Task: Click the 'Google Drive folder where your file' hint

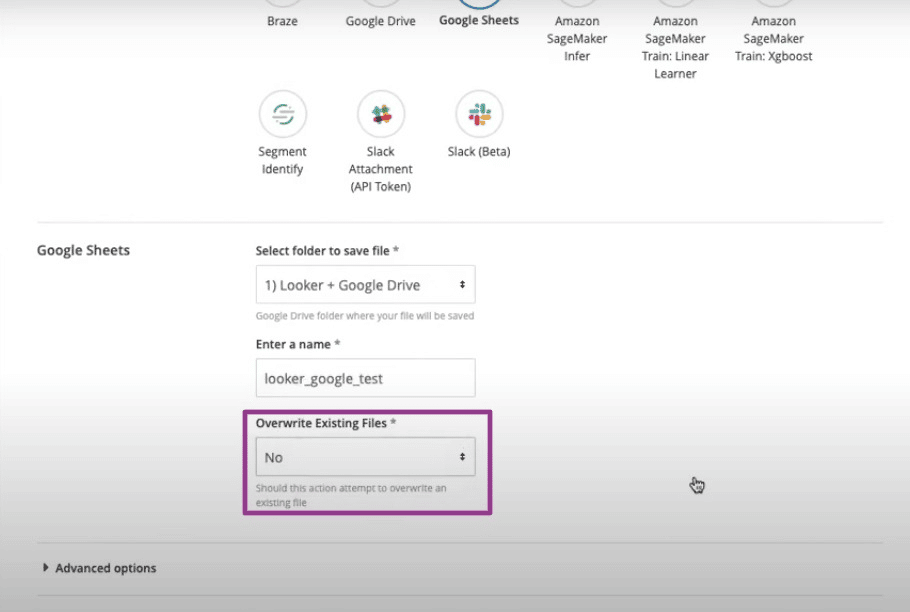Action: pos(365,316)
